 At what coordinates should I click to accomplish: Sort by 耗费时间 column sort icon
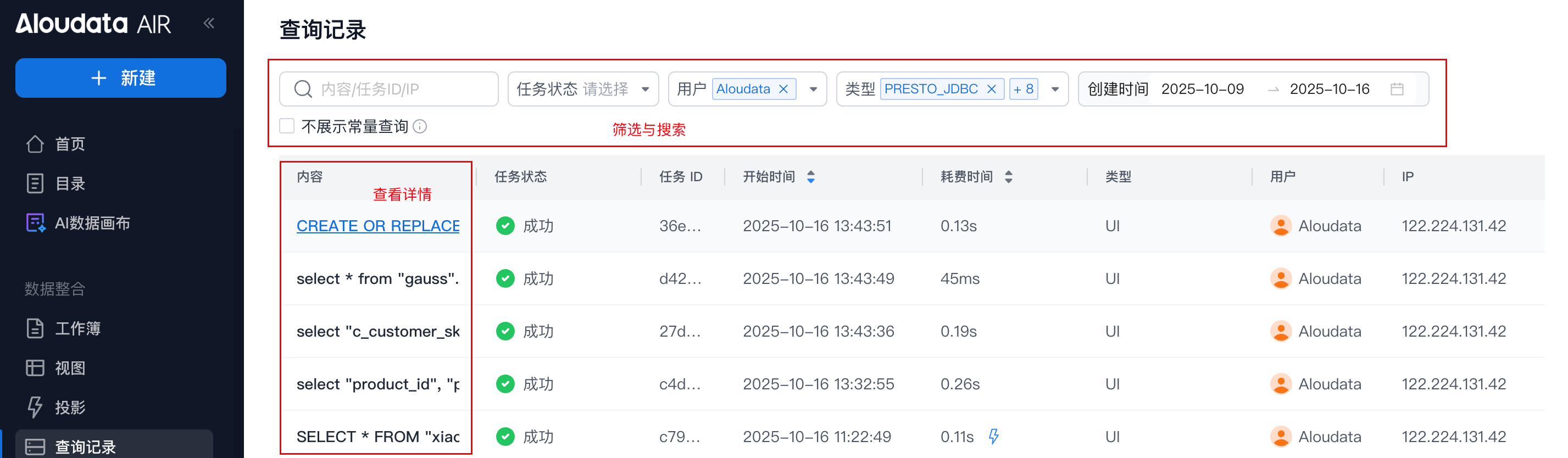pos(1009,177)
